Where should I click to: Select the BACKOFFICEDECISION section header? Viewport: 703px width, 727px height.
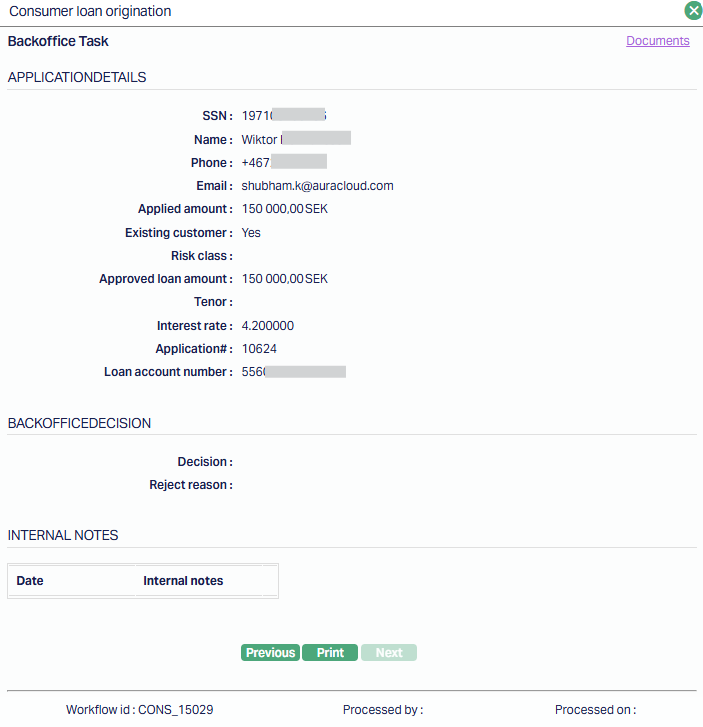click(79, 423)
